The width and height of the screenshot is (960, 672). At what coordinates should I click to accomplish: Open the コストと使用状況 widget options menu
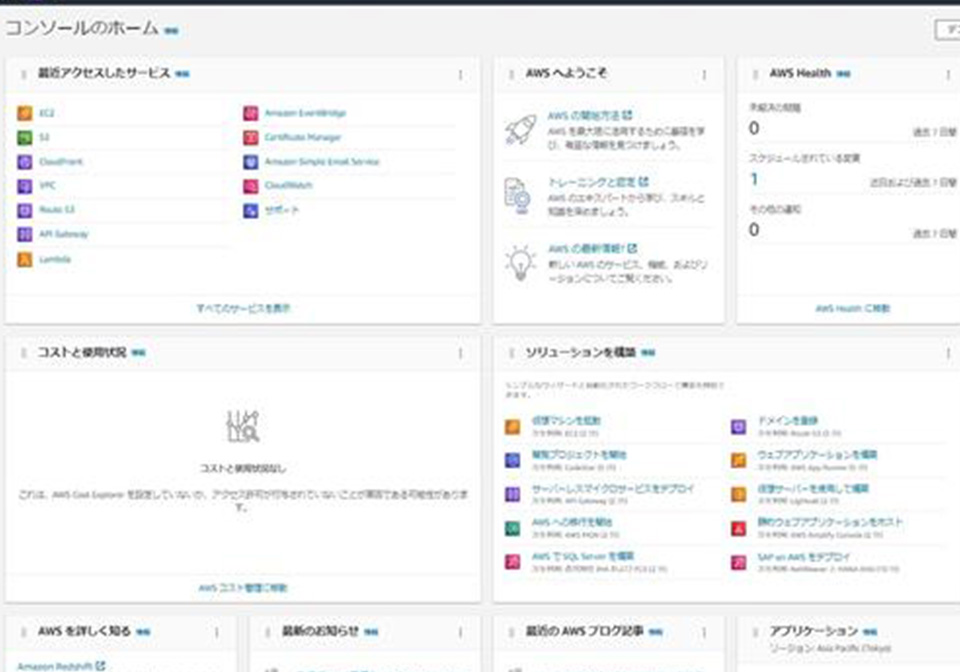pyautogui.click(x=460, y=353)
